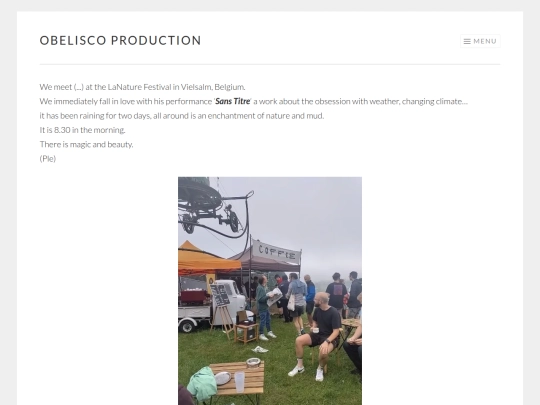Click the COFFIE banner in the photo
This screenshot has width=540, height=405.
[x=277, y=253]
